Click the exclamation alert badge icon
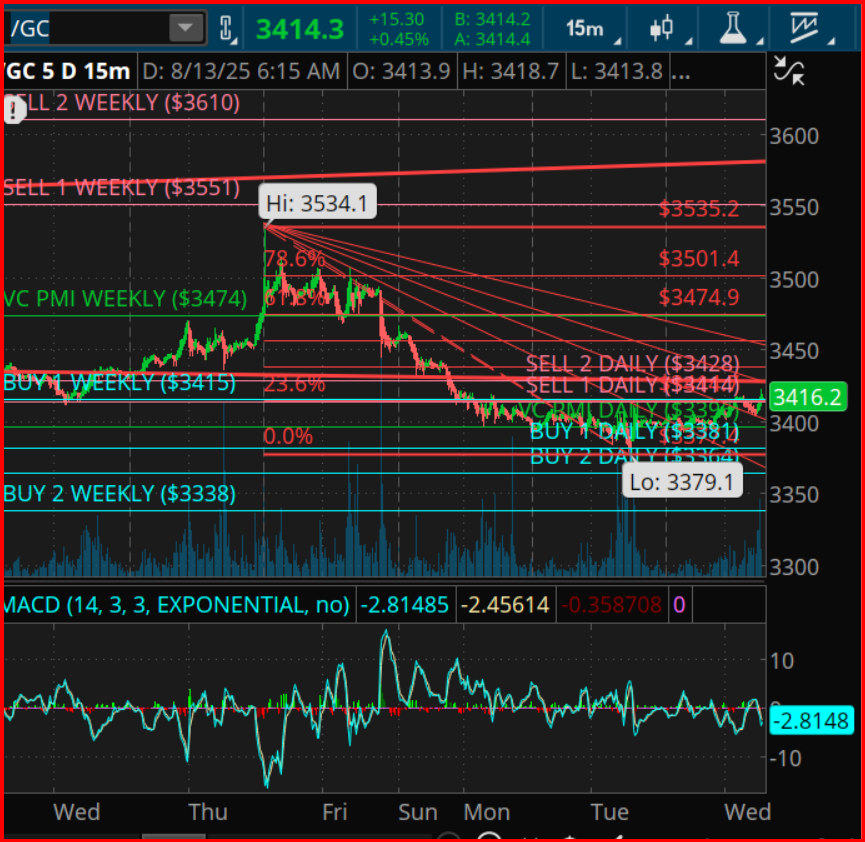The width and height of the screenshot is (865, 842). [x=13, y=110]
